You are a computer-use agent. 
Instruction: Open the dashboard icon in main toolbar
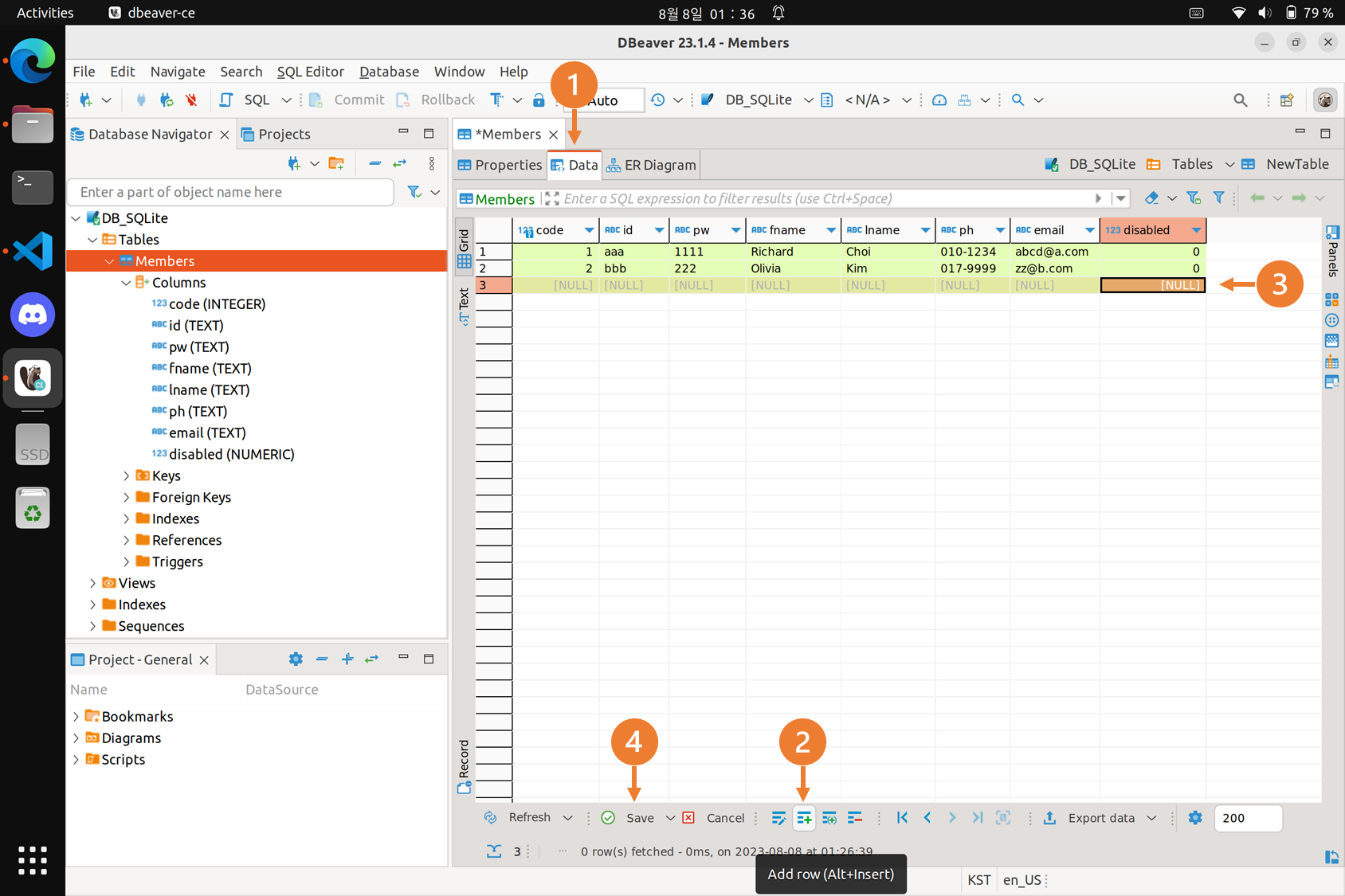(939, 100)
